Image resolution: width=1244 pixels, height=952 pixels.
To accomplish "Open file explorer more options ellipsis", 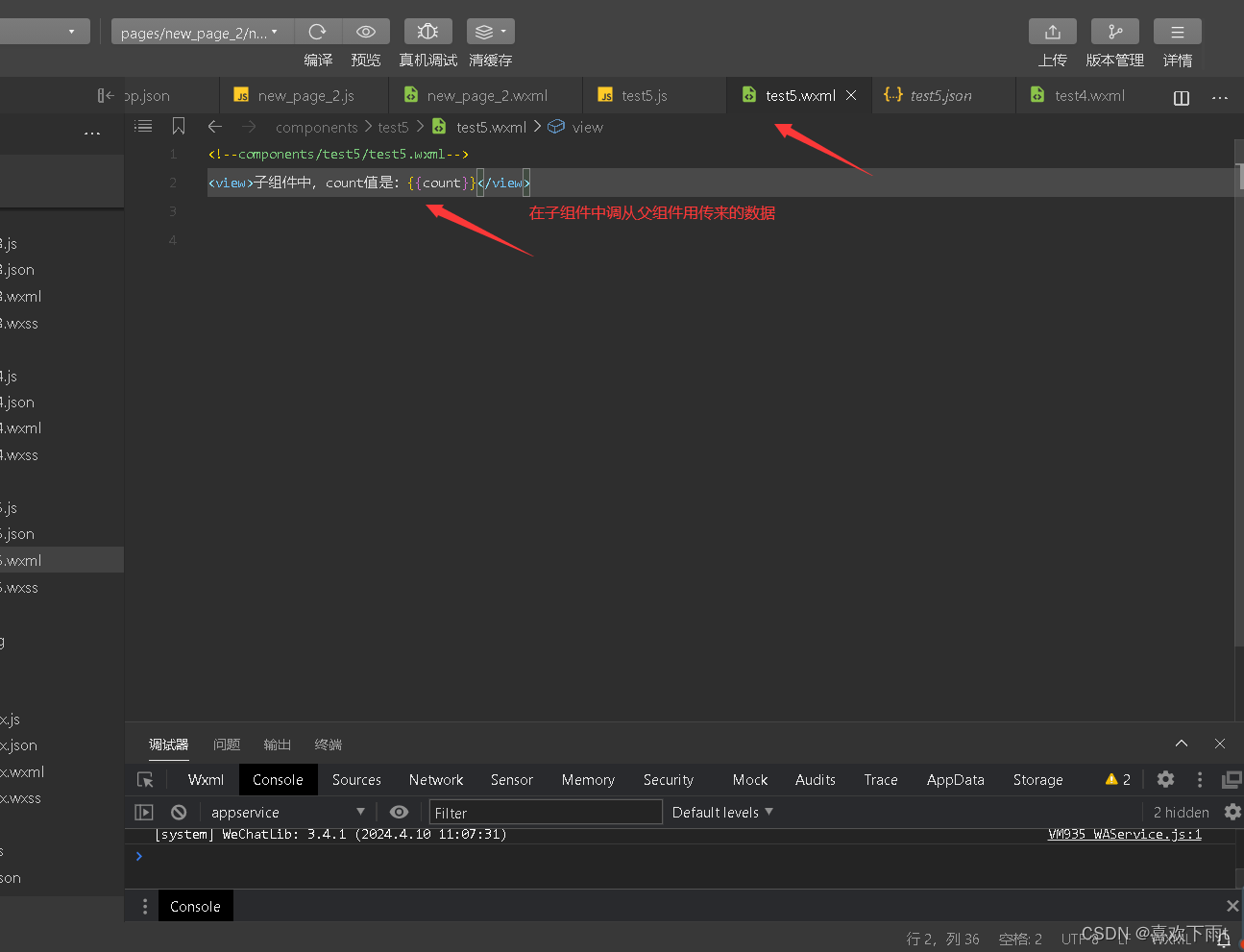I will click(x=92, y=134).
